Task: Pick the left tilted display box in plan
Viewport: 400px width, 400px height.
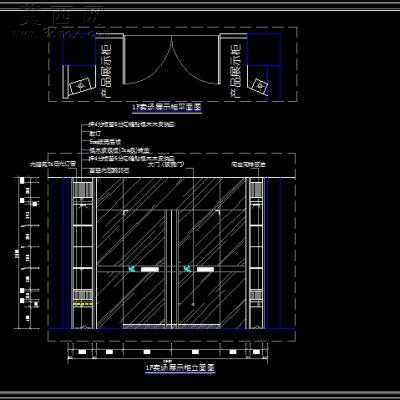Action: click(80, 87)
